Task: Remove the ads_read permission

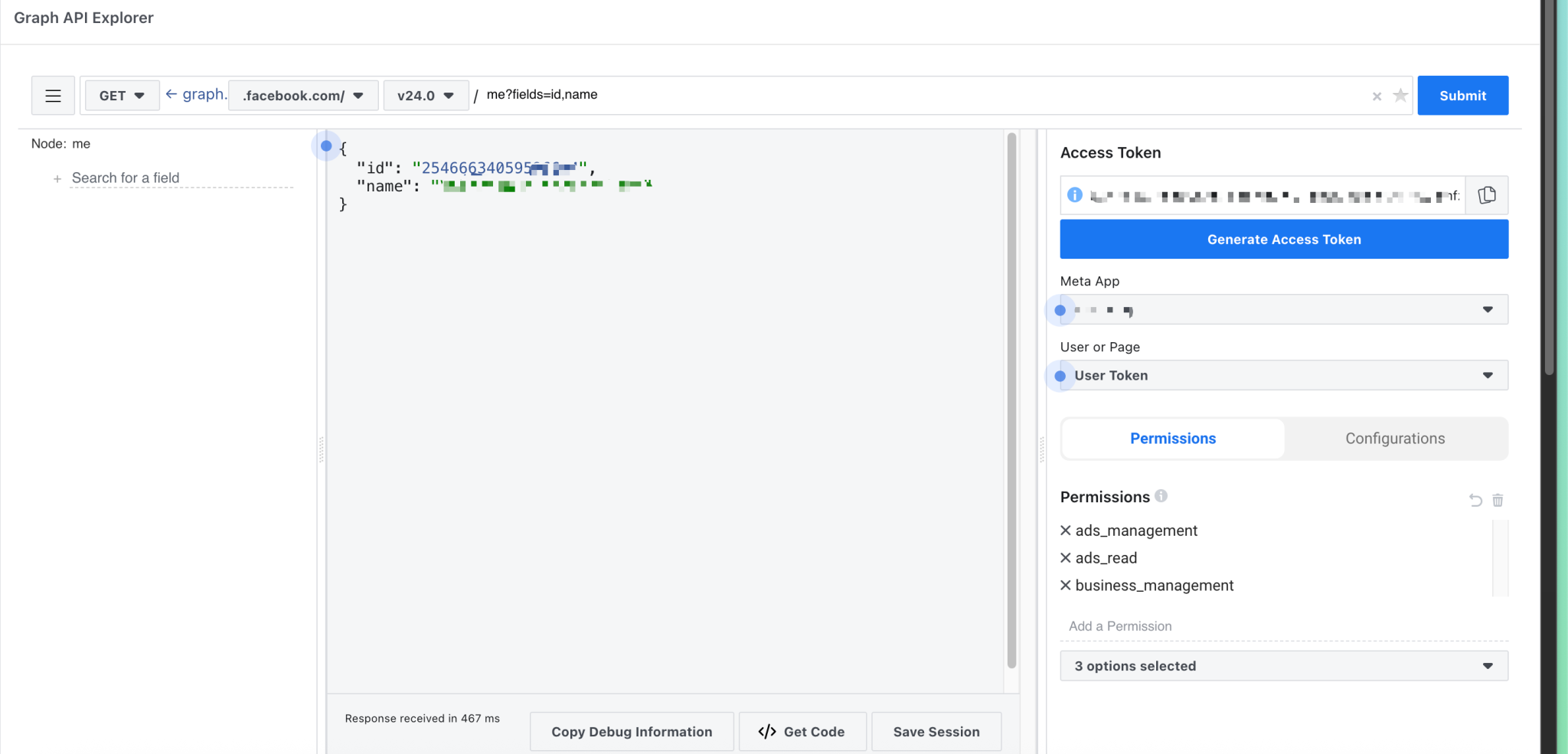Action: point(1065,557)
